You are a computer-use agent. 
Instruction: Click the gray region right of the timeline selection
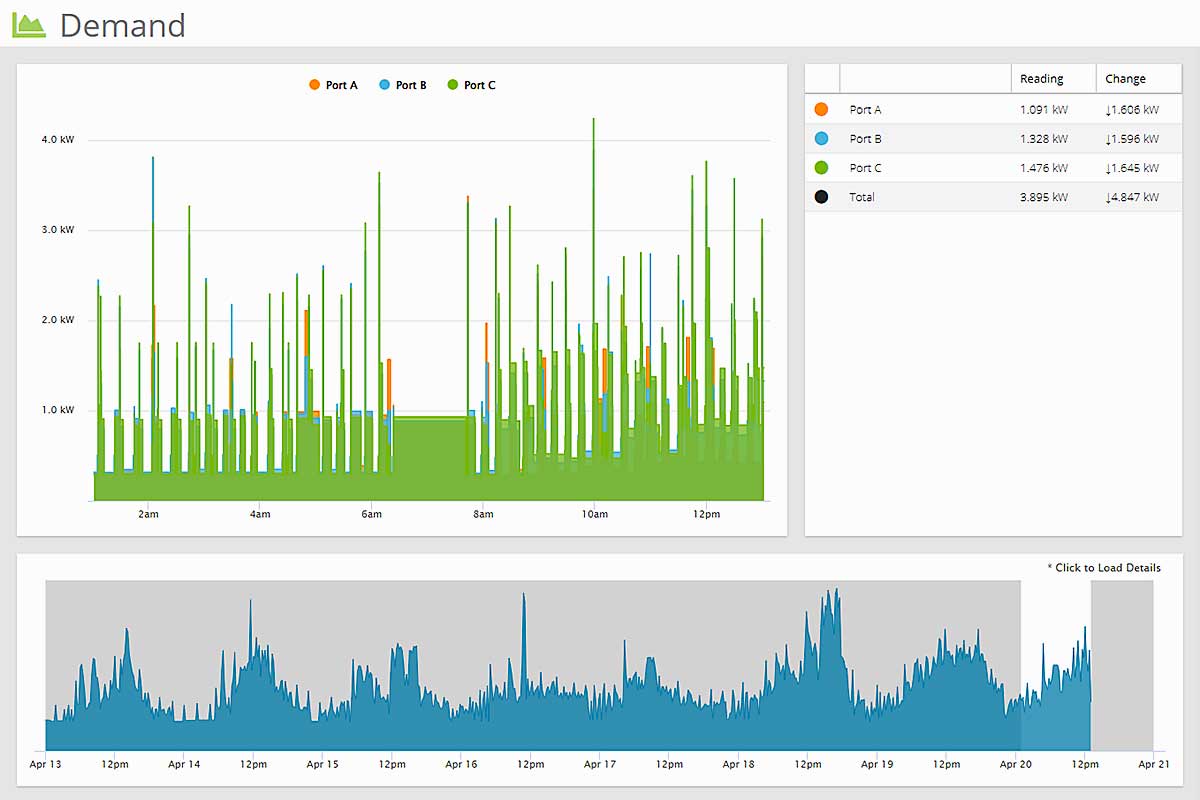pos(1121,665)
